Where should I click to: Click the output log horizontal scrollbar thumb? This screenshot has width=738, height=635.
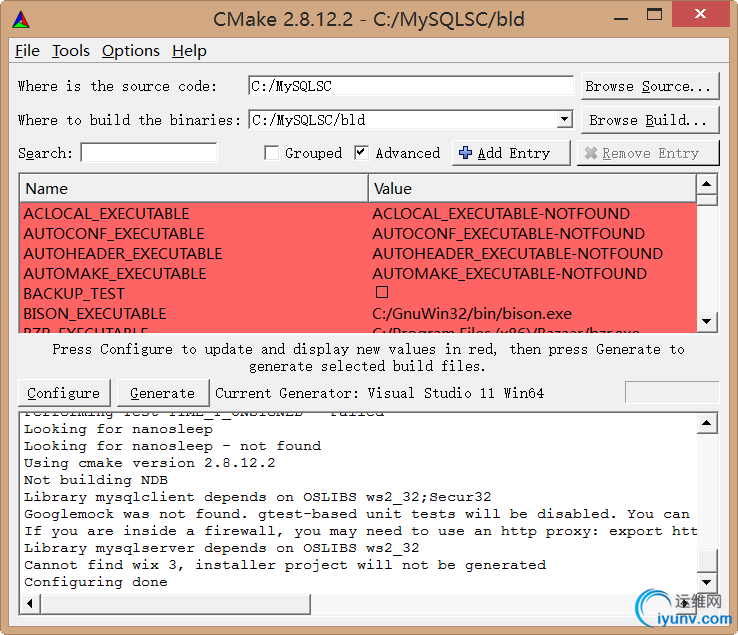pyautogui.click(x=176, y=603)
